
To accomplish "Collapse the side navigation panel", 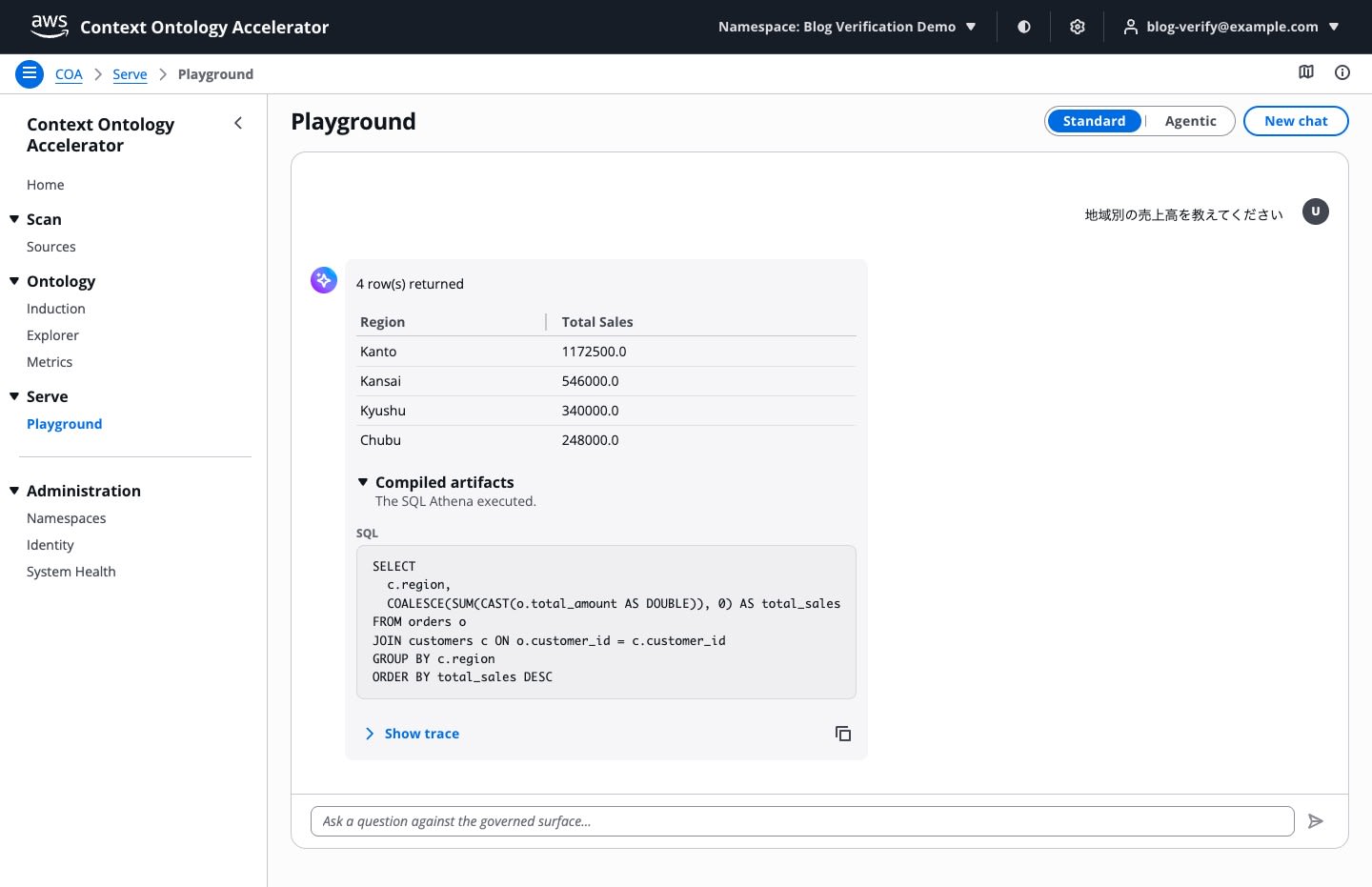I will tap(238, 123).
